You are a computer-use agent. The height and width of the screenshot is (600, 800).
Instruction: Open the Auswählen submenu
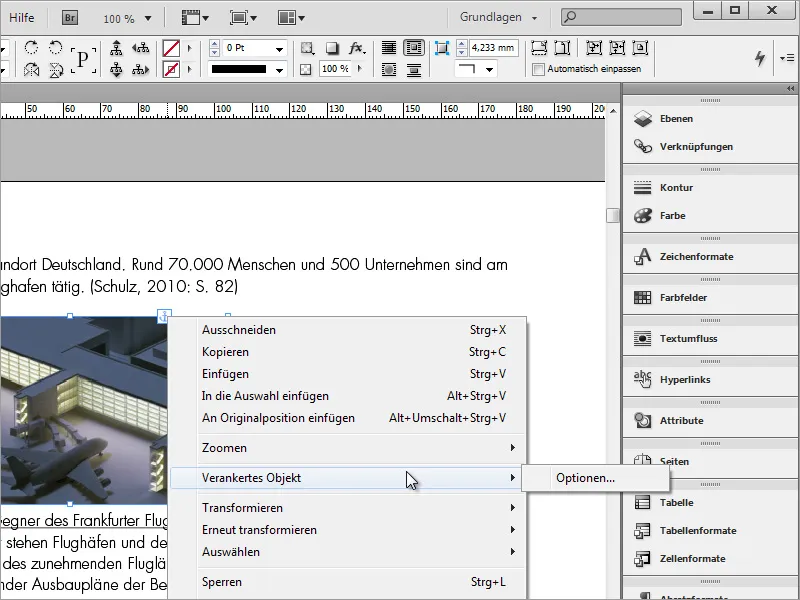coord(348,552)
